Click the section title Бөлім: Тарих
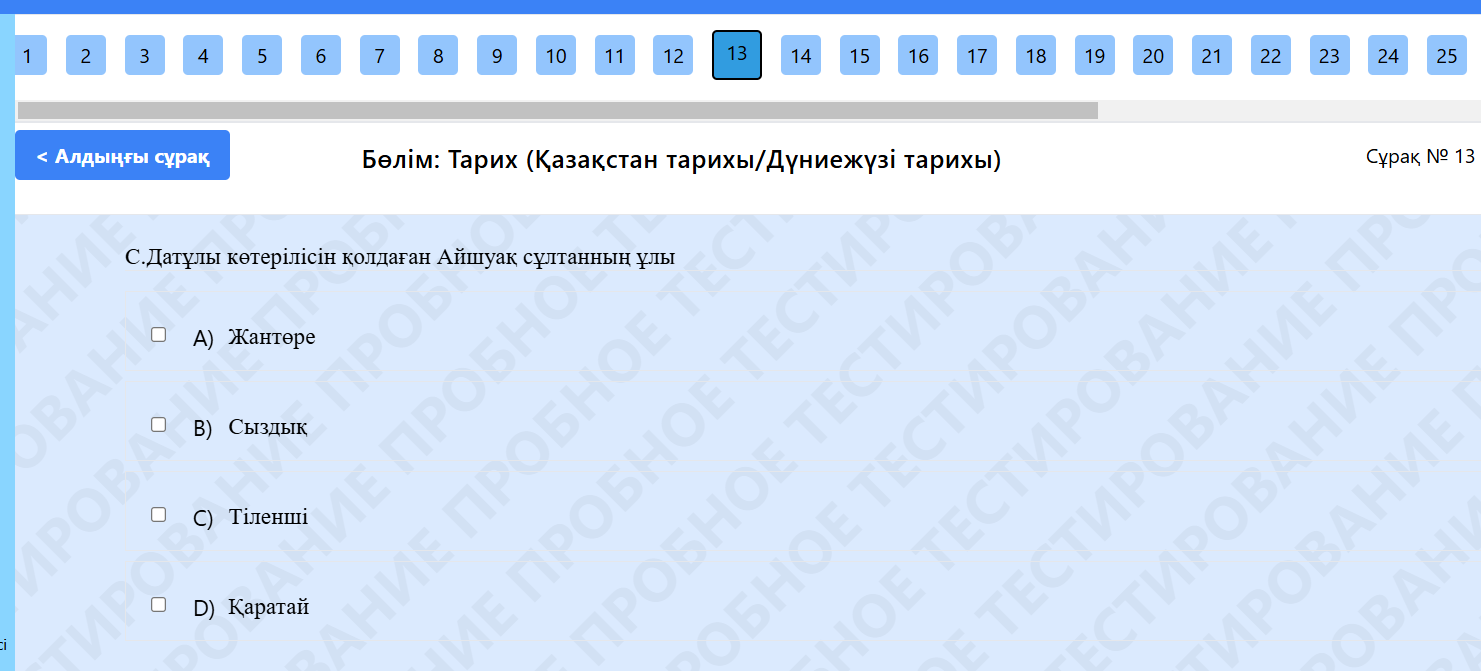Screen dimensions: 1481x671 point(681,160)
